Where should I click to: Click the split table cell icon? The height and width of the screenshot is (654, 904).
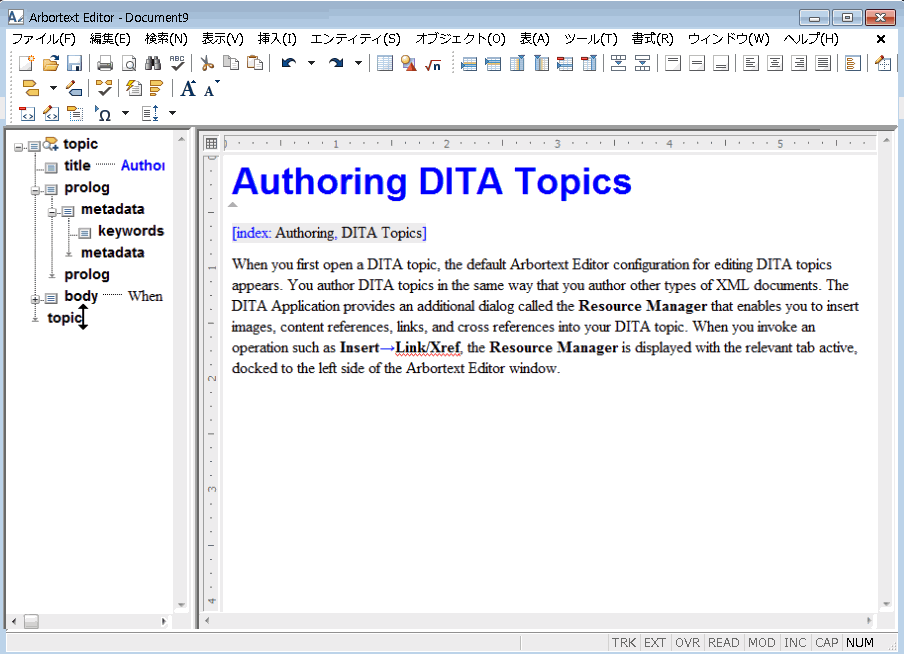[x=643, y=63]
